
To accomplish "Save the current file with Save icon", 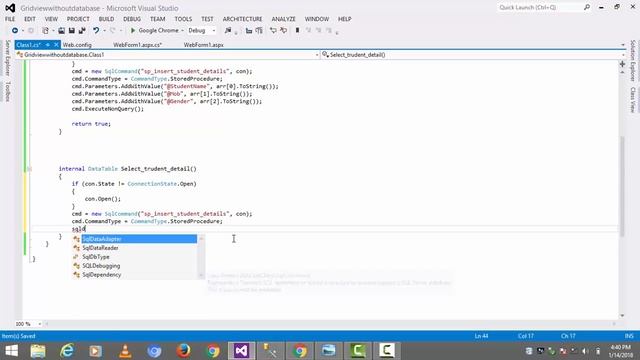I will [x=71, y=31].
